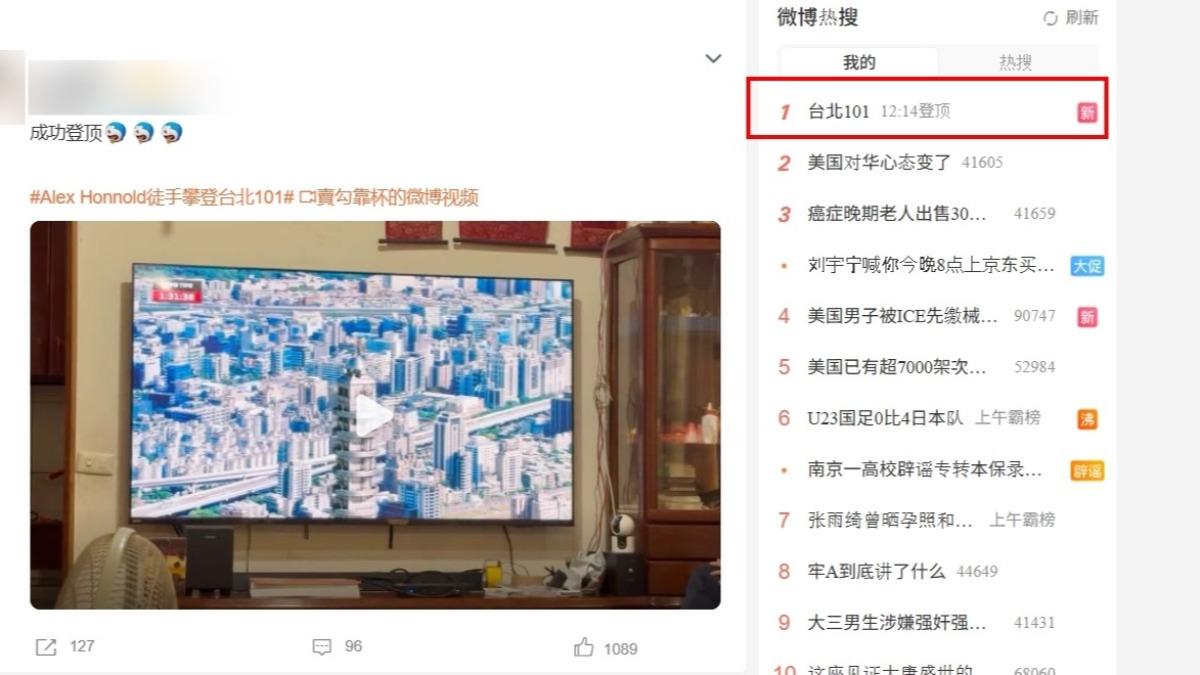
Task: Click the 新 badge beside 美国男子被ICE entry
Action: tap(1087, 317)
